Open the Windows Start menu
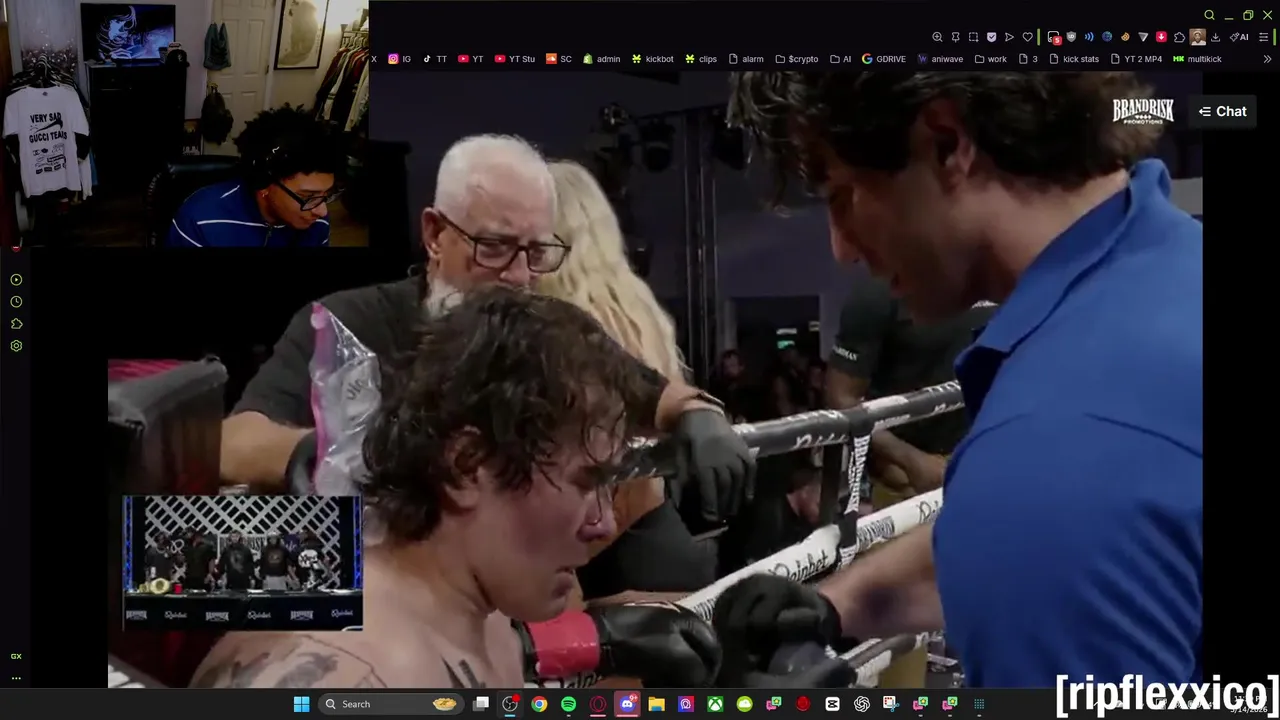The image size is (1280, 720). (301, 704)
